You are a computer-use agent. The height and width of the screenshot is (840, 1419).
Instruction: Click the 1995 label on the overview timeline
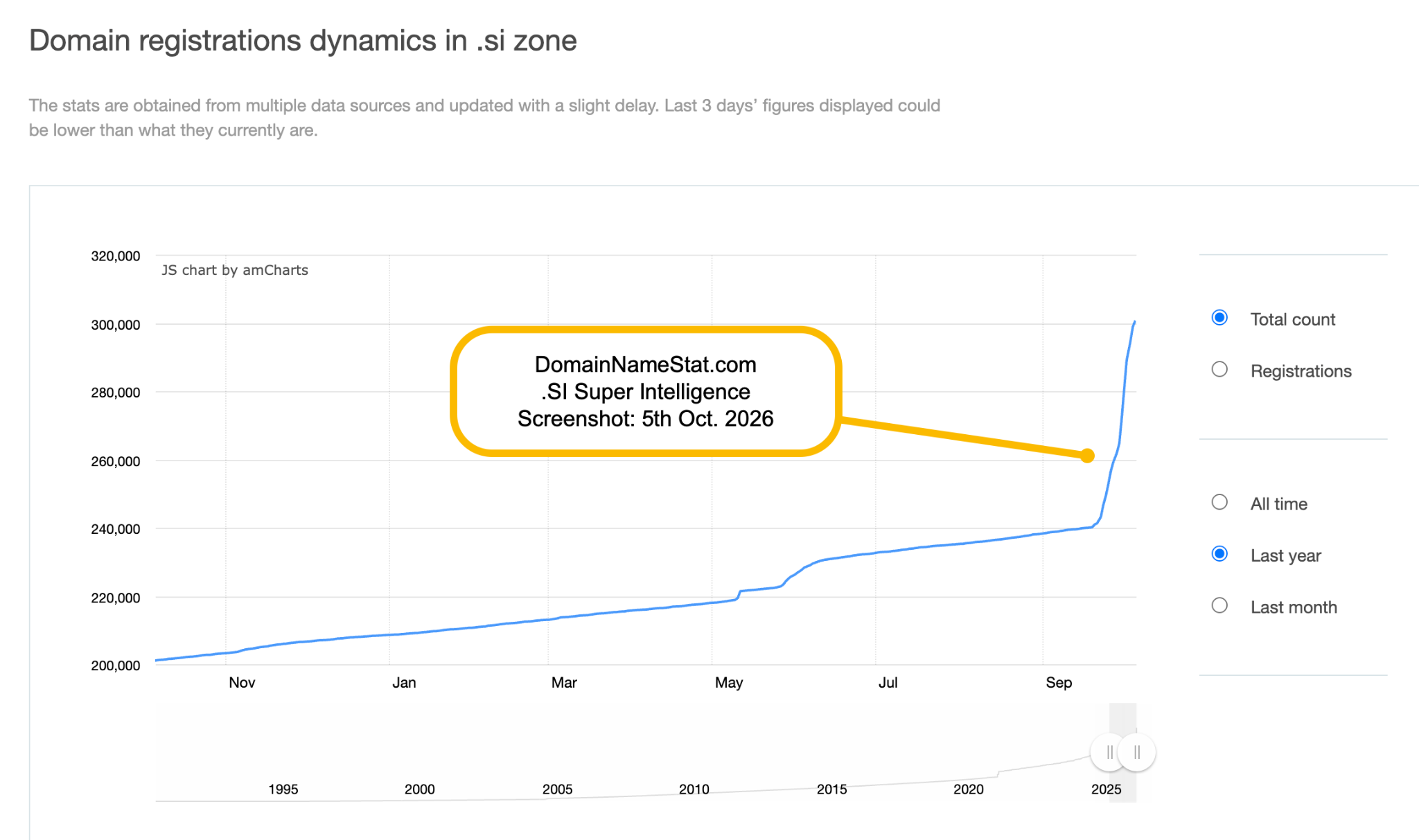click(x=283, y=789)
